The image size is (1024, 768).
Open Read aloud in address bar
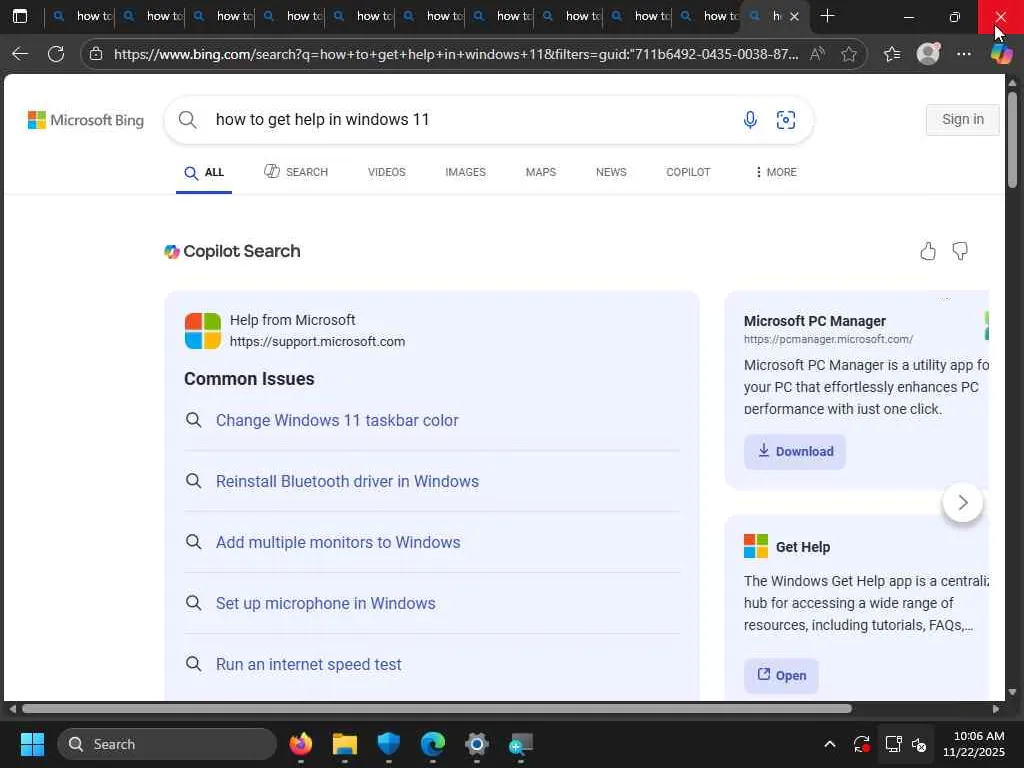pyautogui.click(x=817, y=54)
